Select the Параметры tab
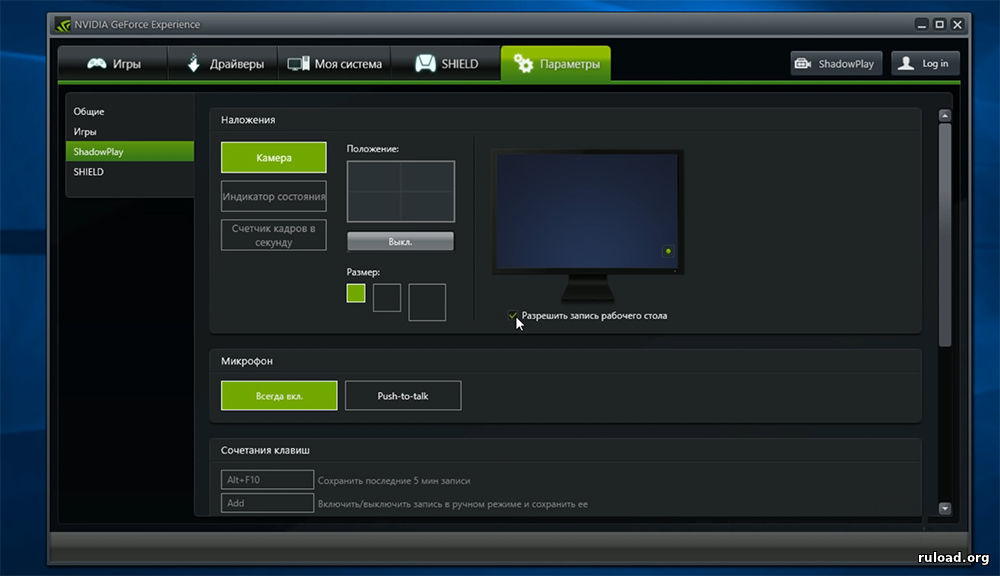 pyautogui.click(x=555, y=63)
